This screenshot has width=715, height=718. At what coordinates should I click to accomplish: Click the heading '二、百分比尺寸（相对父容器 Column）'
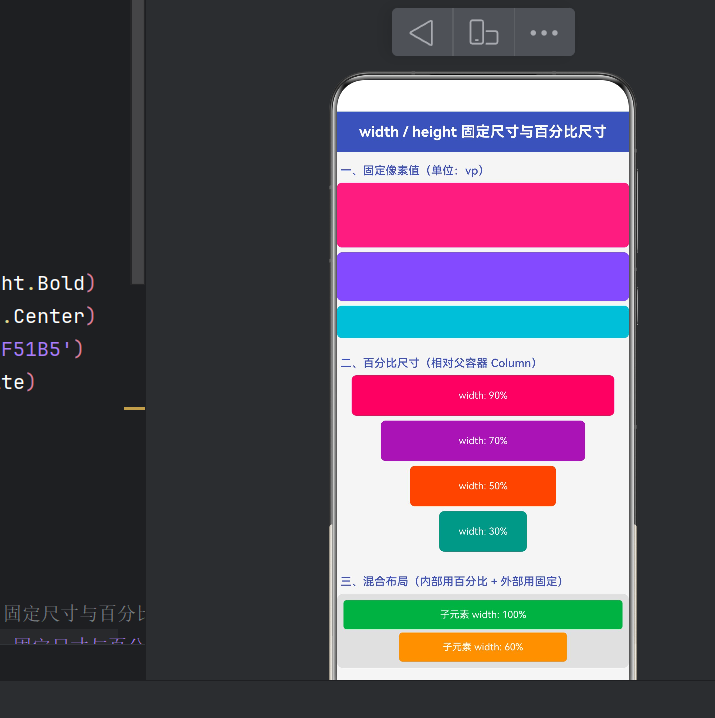[x=438, y=363]
